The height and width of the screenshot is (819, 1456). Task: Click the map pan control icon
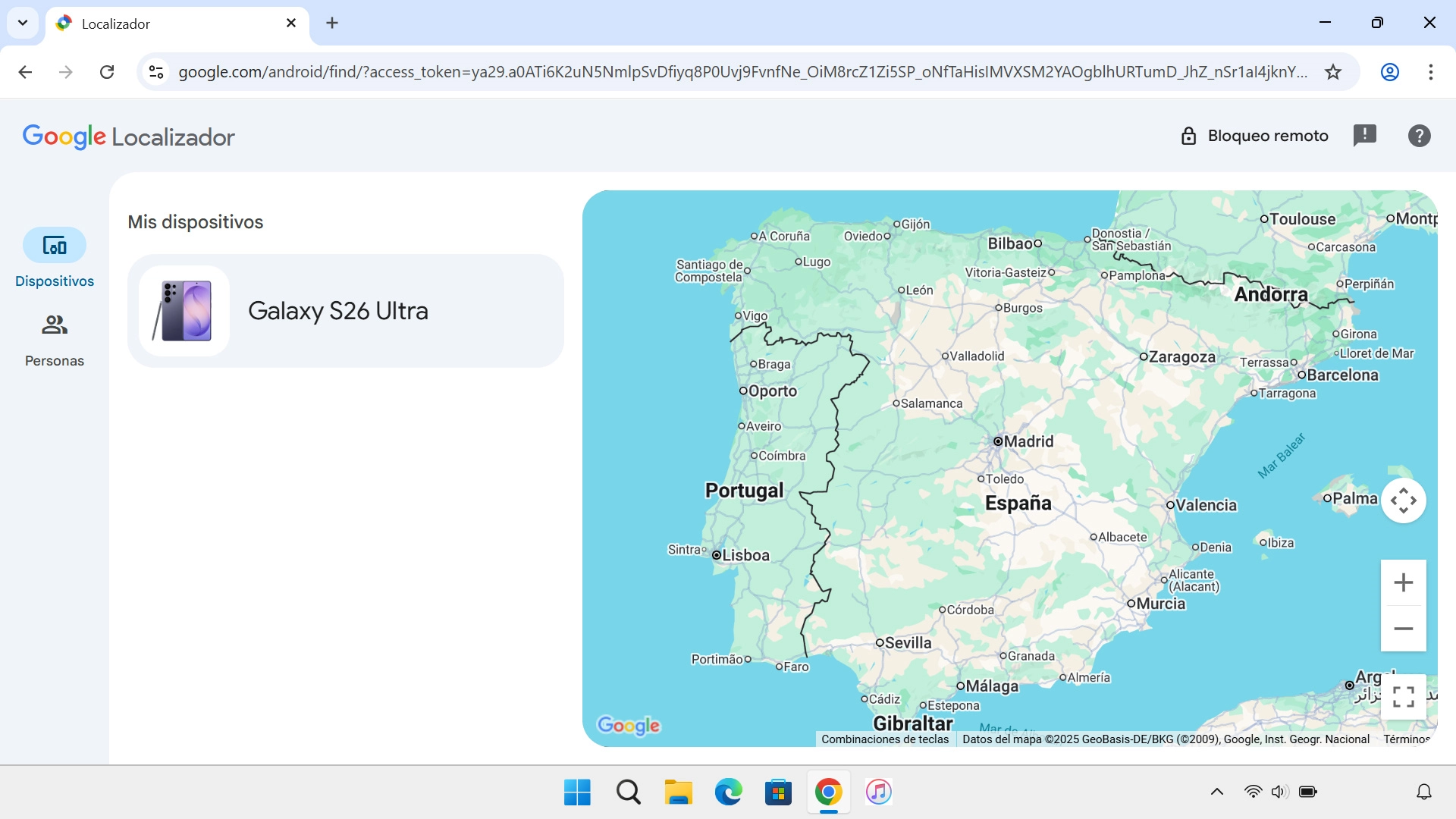pos(1404,500)
